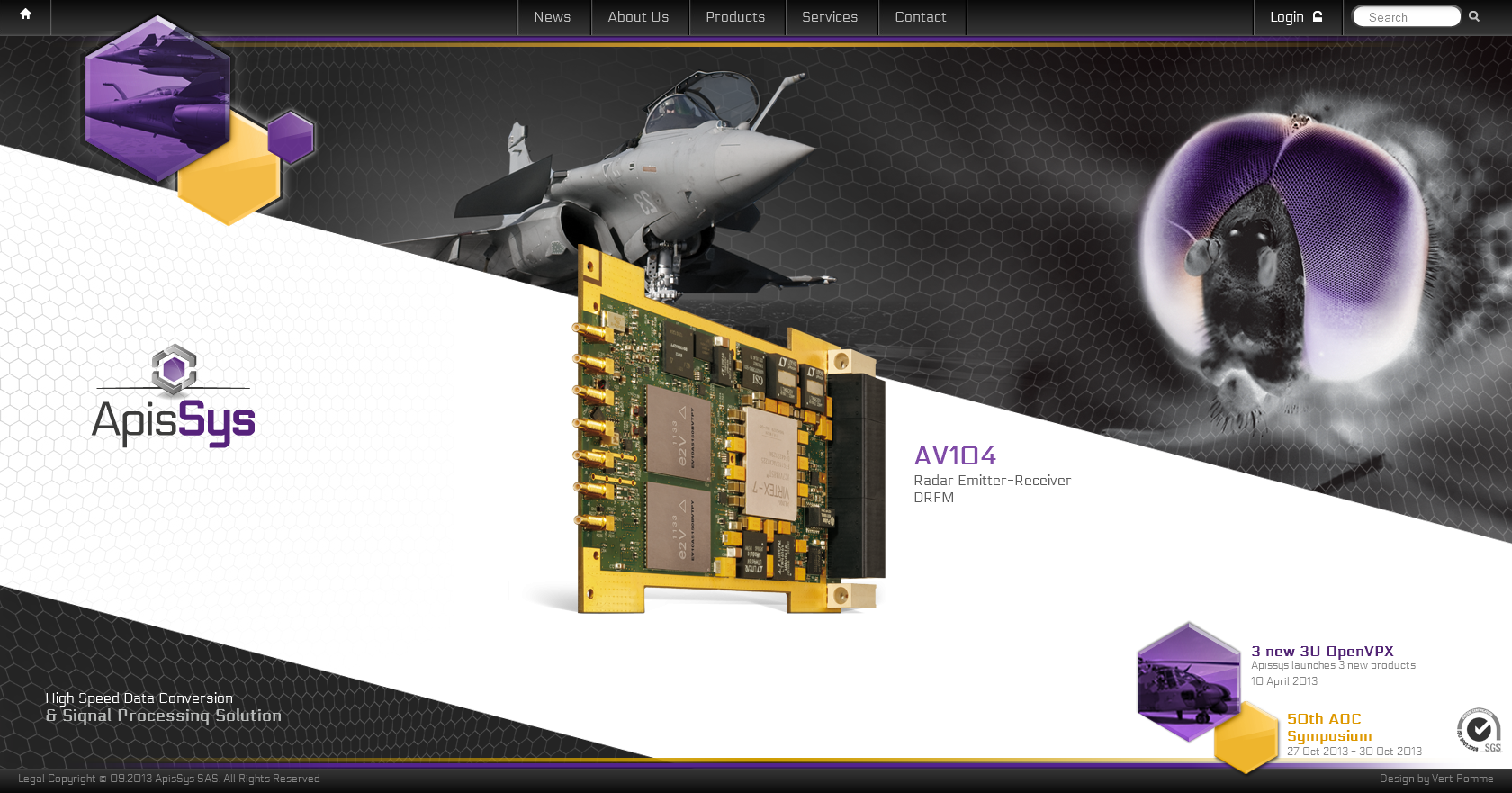Open the Products menu
Image resolution: width=1512 pixels, height=793 pixels.
point(735,17)
